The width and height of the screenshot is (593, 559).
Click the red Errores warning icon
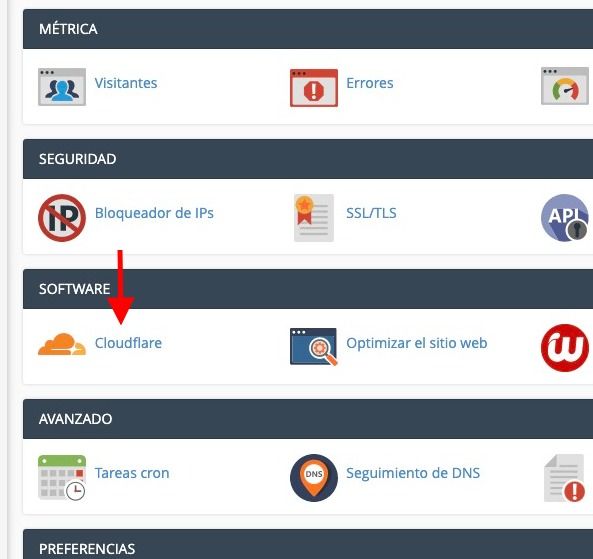[x=314, y=88]
